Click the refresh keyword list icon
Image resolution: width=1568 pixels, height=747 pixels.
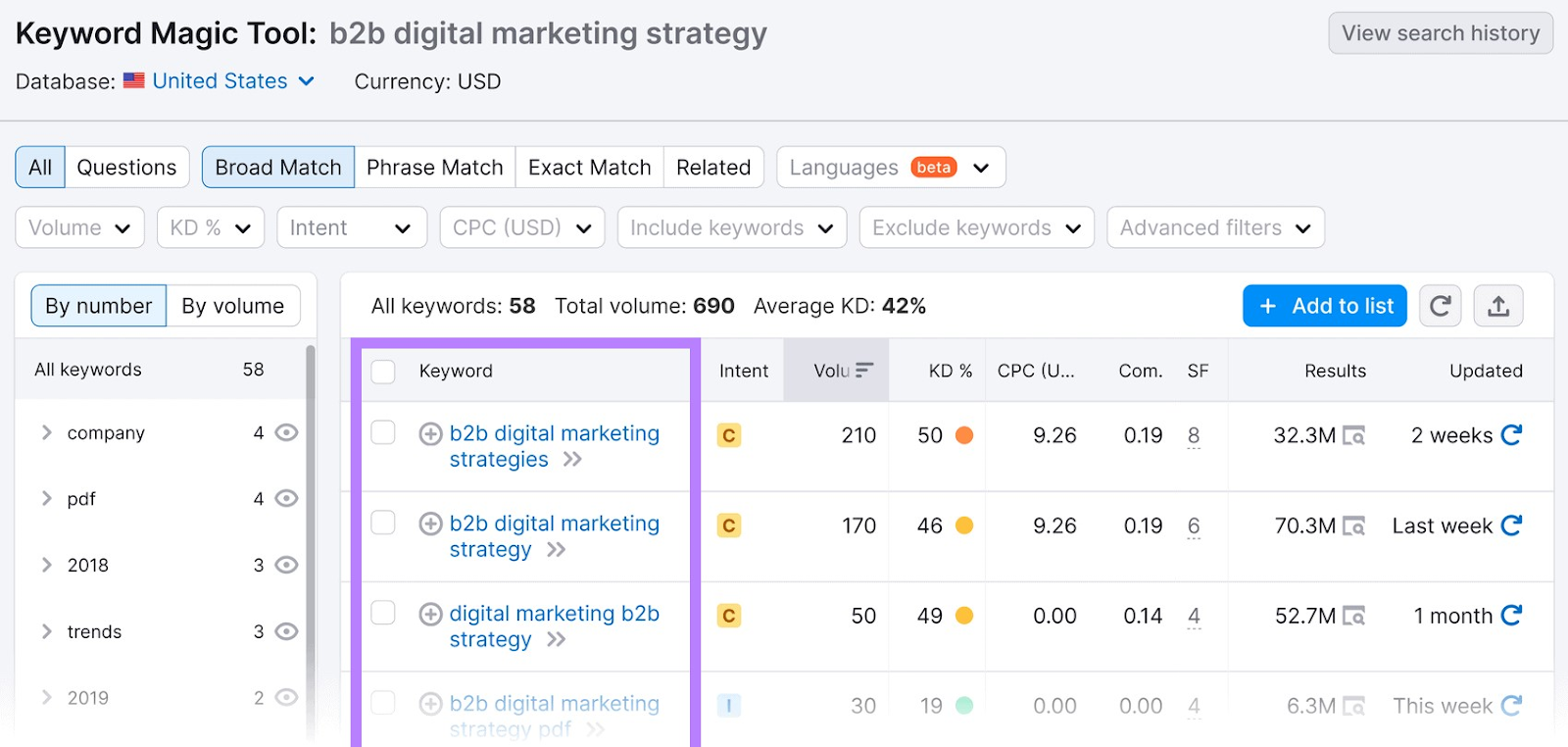1440,306
